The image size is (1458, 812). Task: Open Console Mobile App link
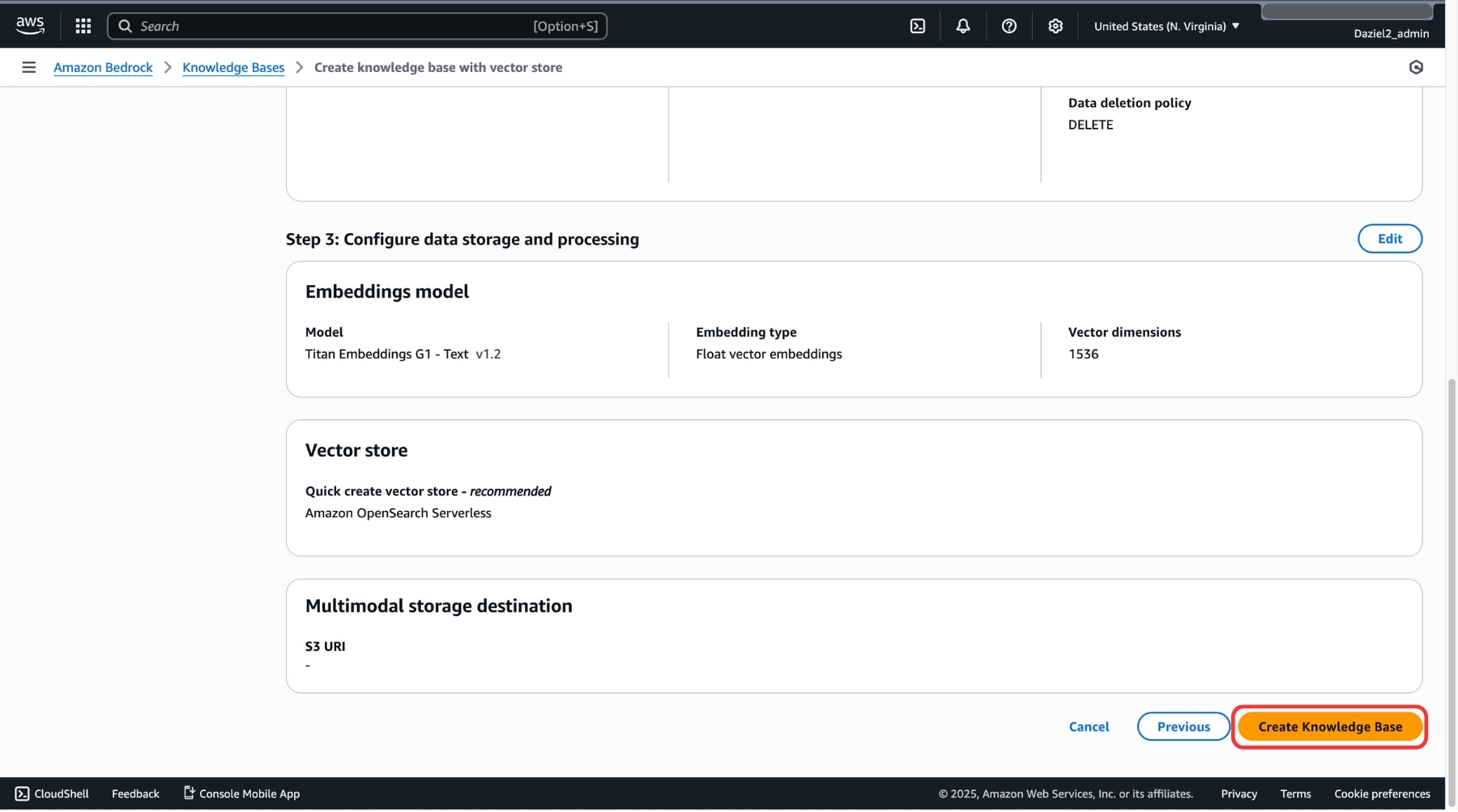coord(241,793)
